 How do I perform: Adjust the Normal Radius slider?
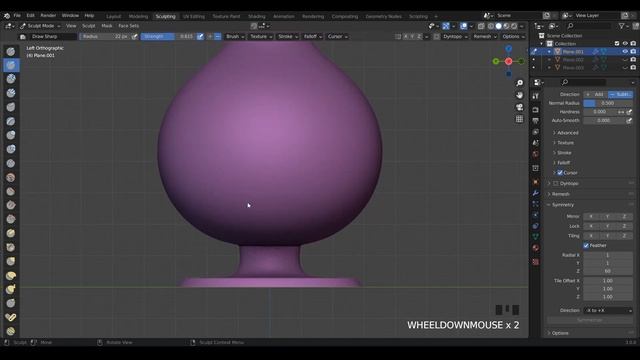click(x=608, y=103)
